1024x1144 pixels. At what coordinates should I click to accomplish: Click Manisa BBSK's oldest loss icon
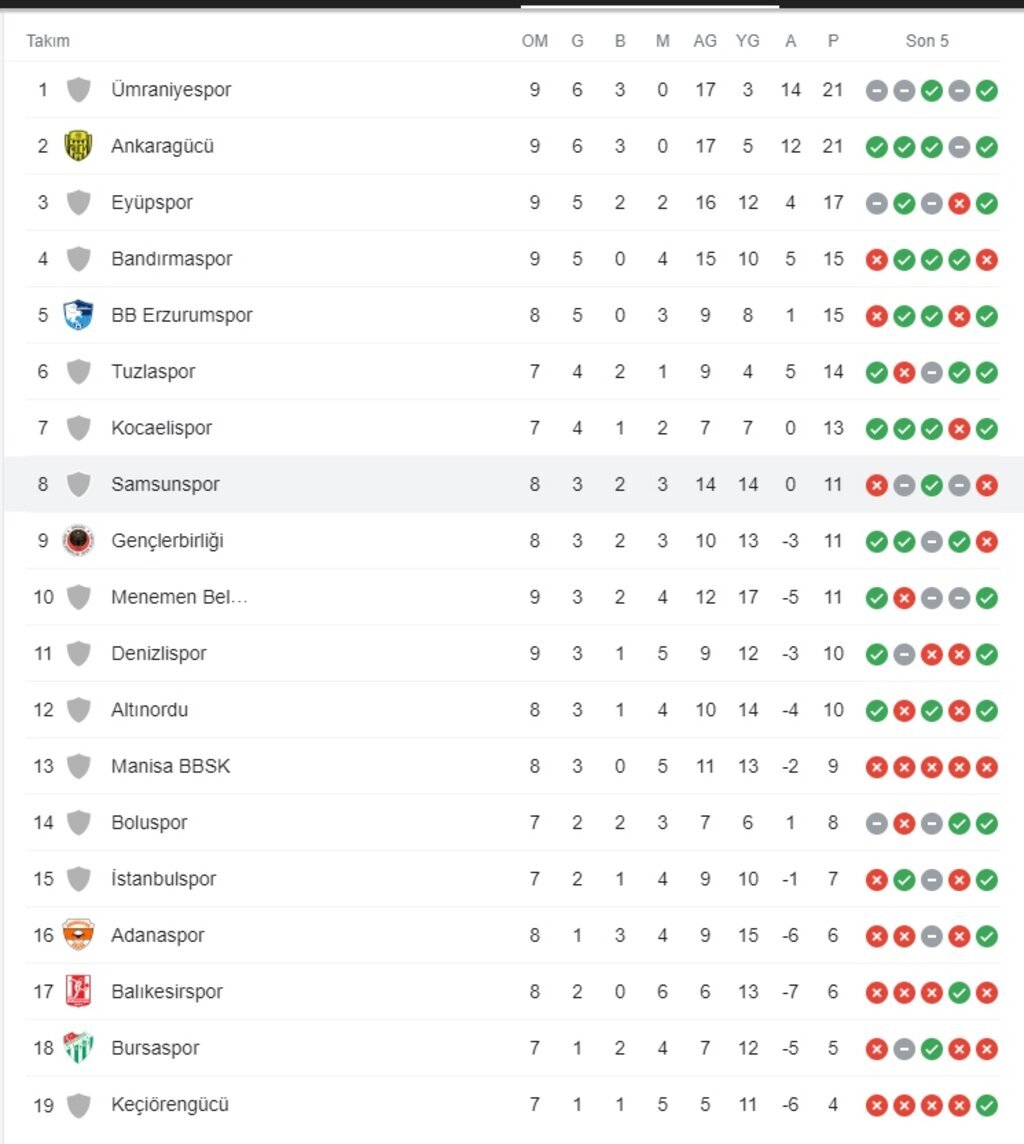876,767
